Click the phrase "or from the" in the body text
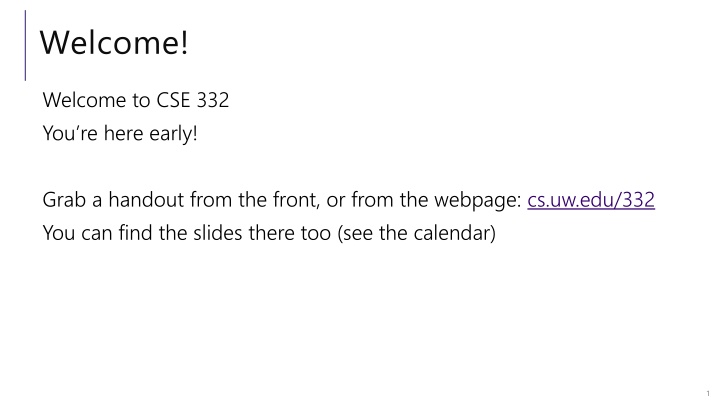 point(377,200)
